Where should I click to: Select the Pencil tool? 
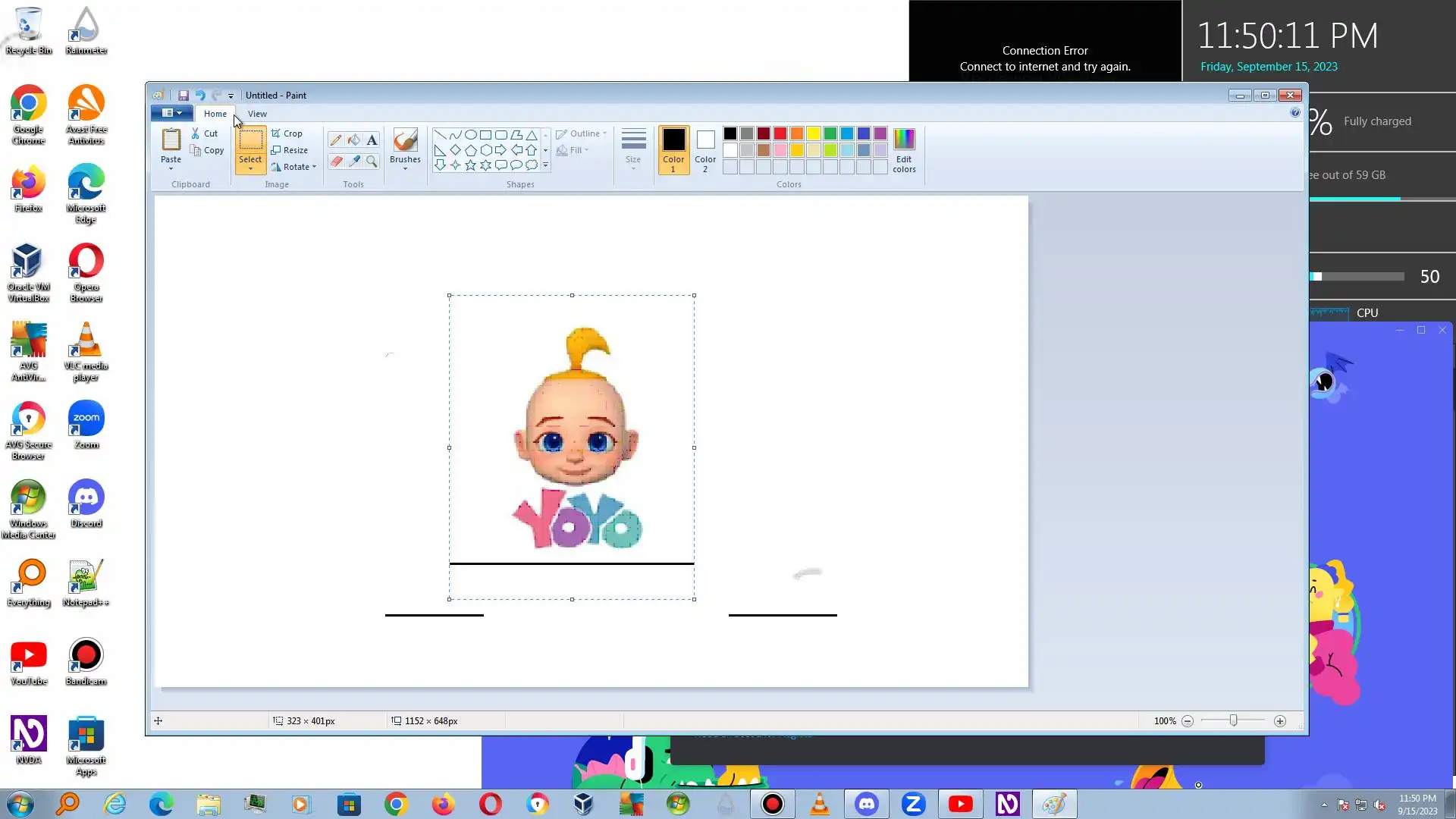point(336,140)
